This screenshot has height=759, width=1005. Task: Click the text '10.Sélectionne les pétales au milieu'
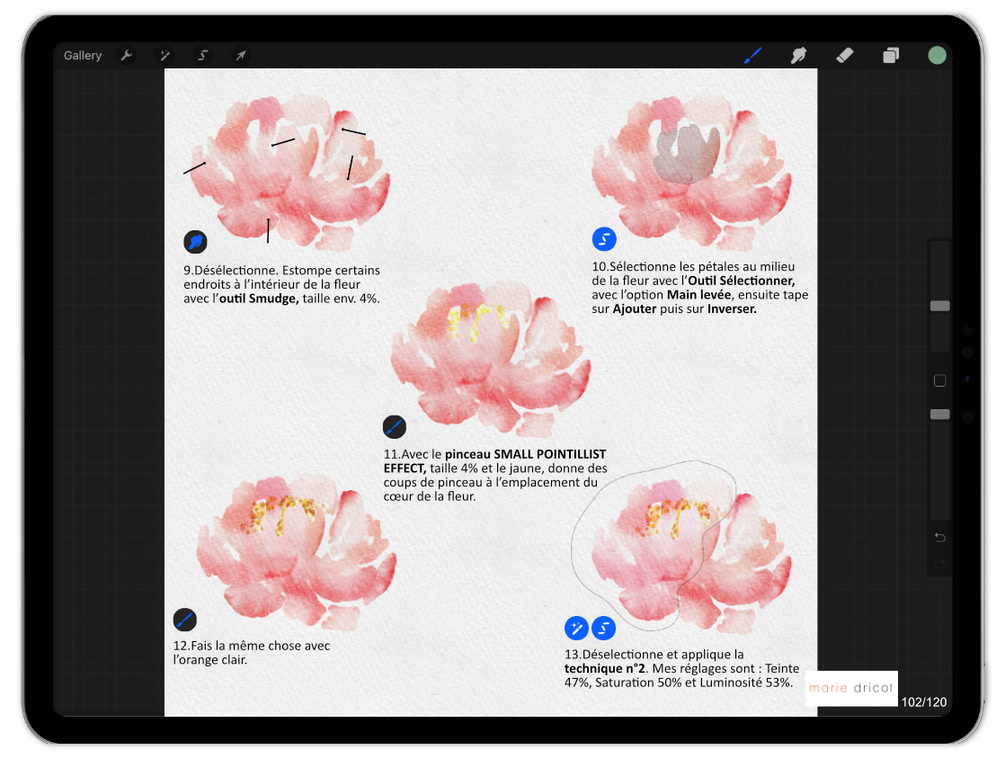(x=693, y=267)
